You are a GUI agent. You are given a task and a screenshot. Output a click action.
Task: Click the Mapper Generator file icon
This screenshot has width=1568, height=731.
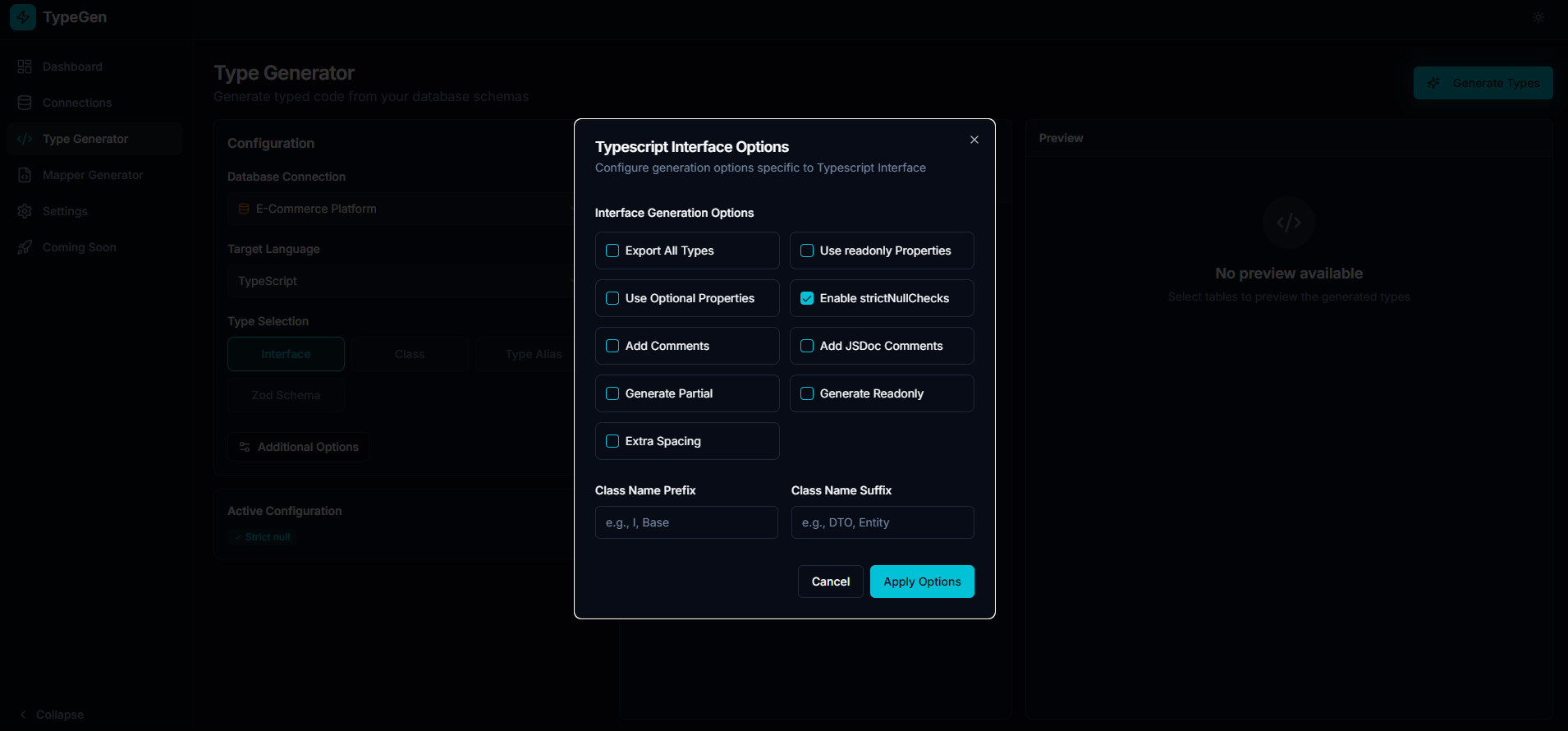25,175
